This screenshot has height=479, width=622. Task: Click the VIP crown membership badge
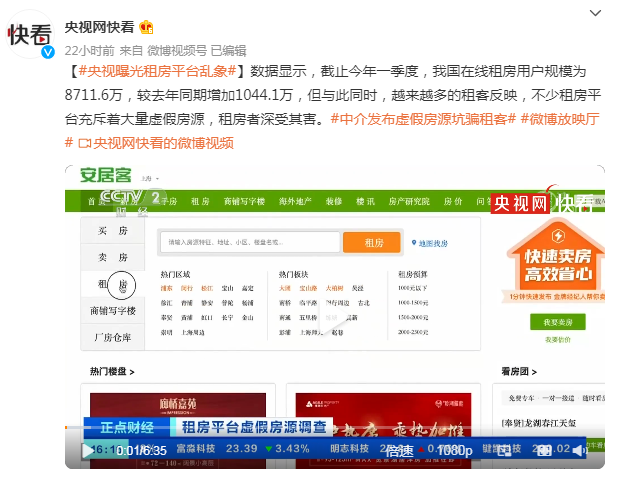coord(146,27)
